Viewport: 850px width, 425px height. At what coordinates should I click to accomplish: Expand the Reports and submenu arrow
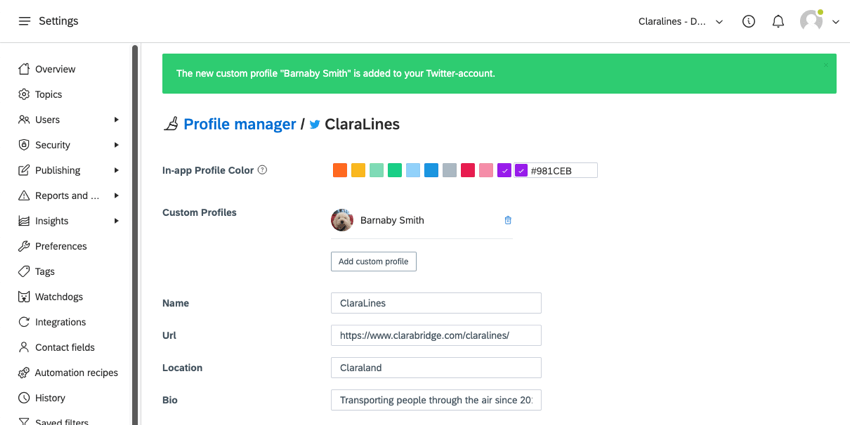pos(116,195)
